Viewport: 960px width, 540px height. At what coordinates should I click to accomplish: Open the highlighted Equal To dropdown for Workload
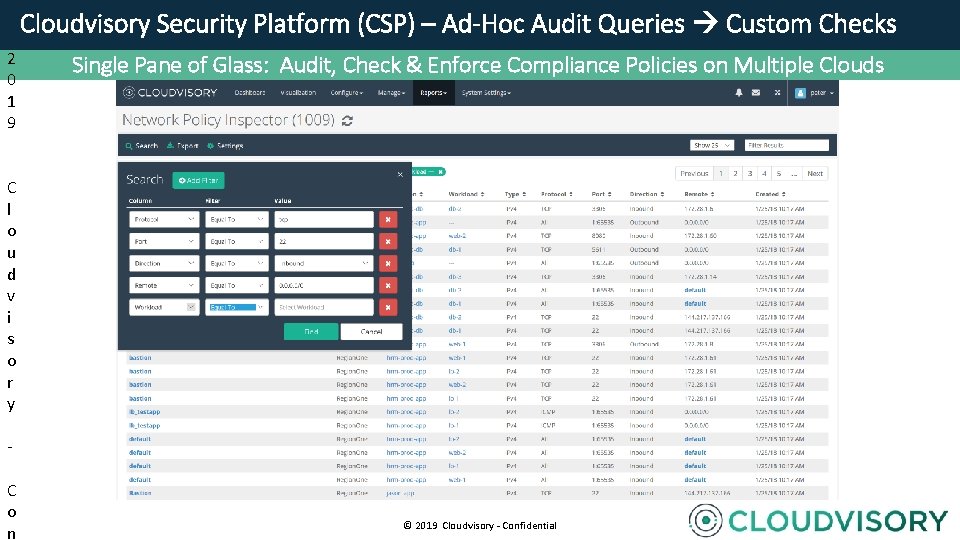pos(236,307)
